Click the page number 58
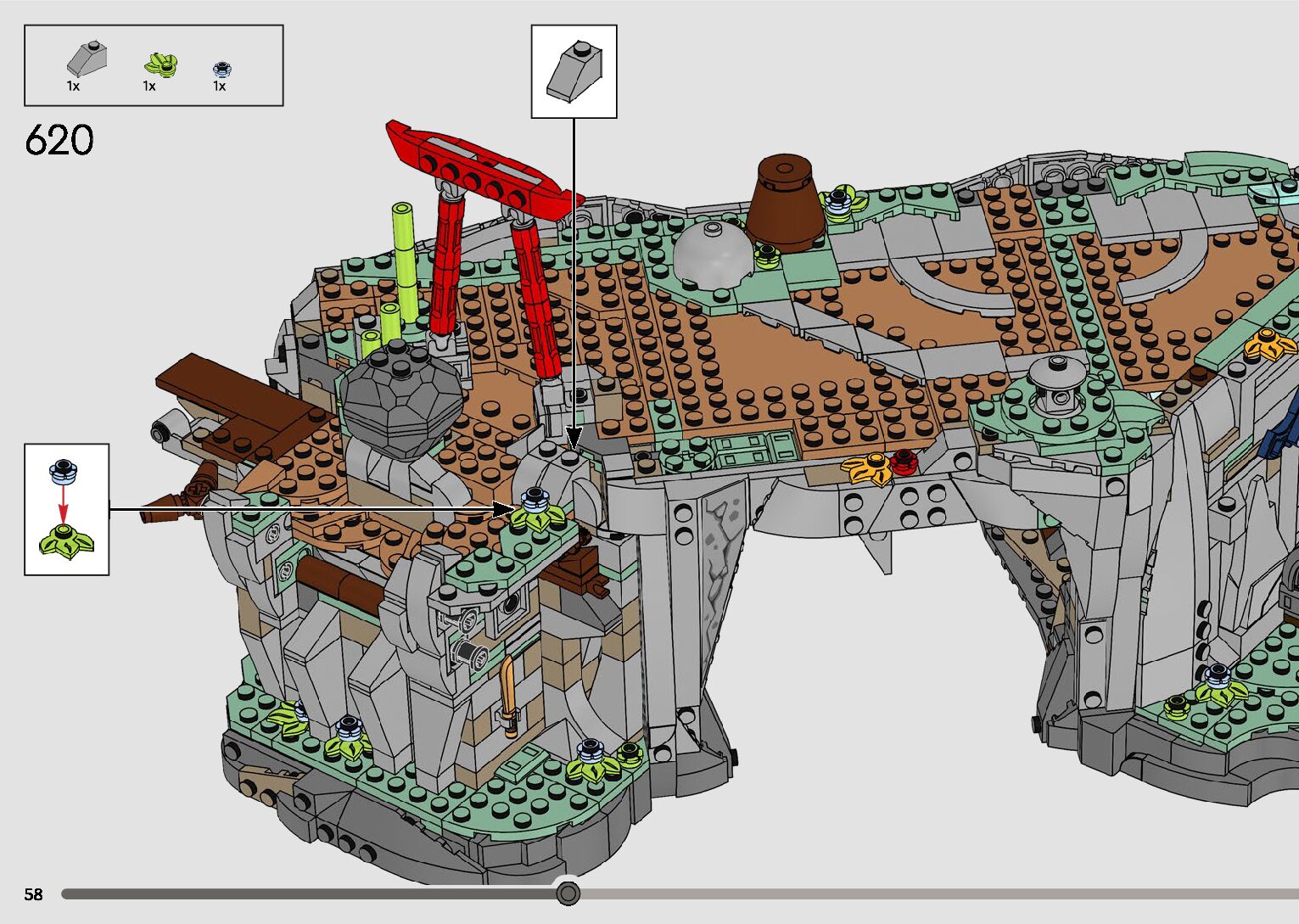The width and height of the screenshot is (1299, 924). coord(33,894)
